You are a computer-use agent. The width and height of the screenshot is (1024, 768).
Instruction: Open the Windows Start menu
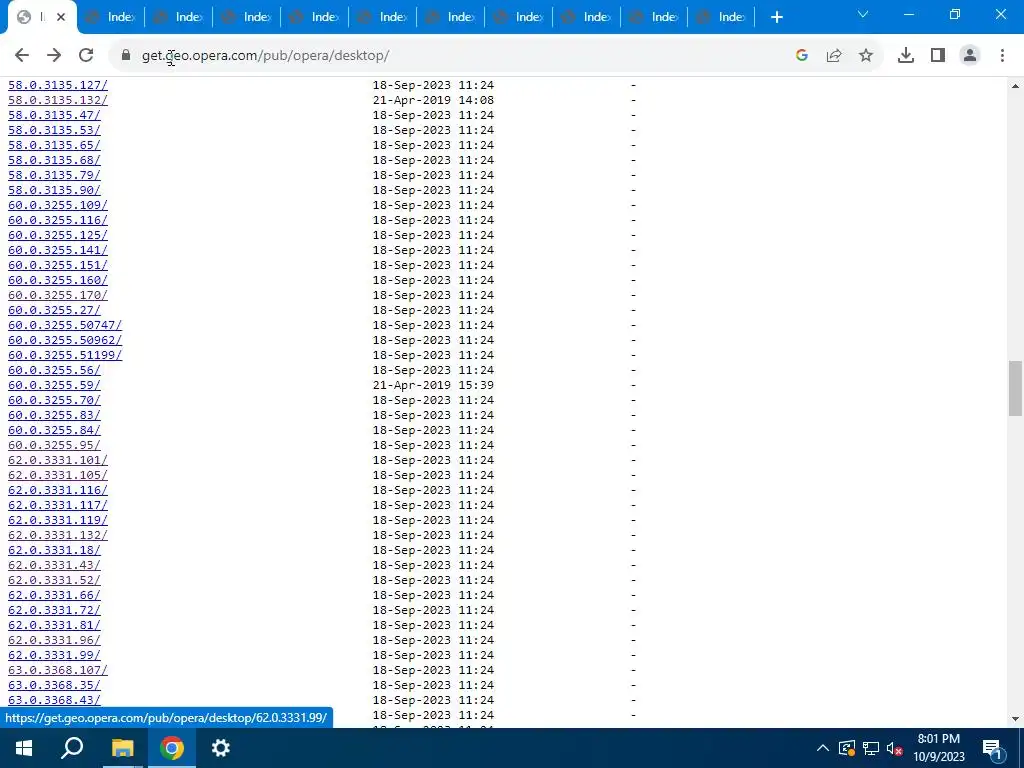[24, 748]
